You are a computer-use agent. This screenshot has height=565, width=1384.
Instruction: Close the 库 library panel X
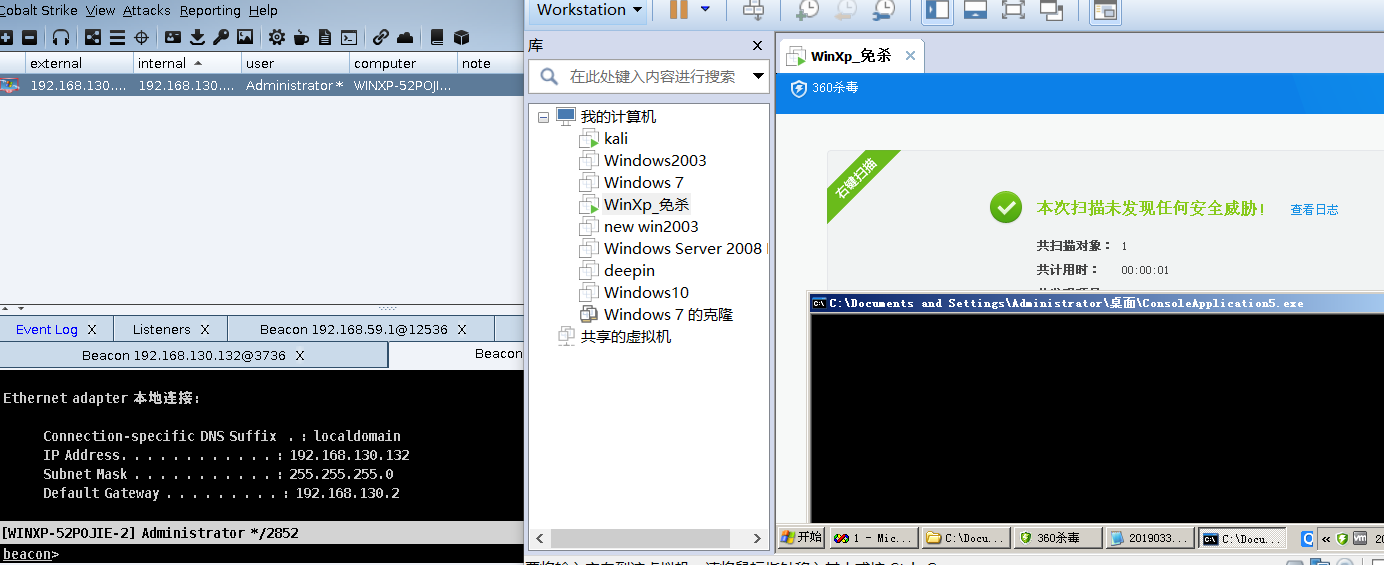click(758, 45)
